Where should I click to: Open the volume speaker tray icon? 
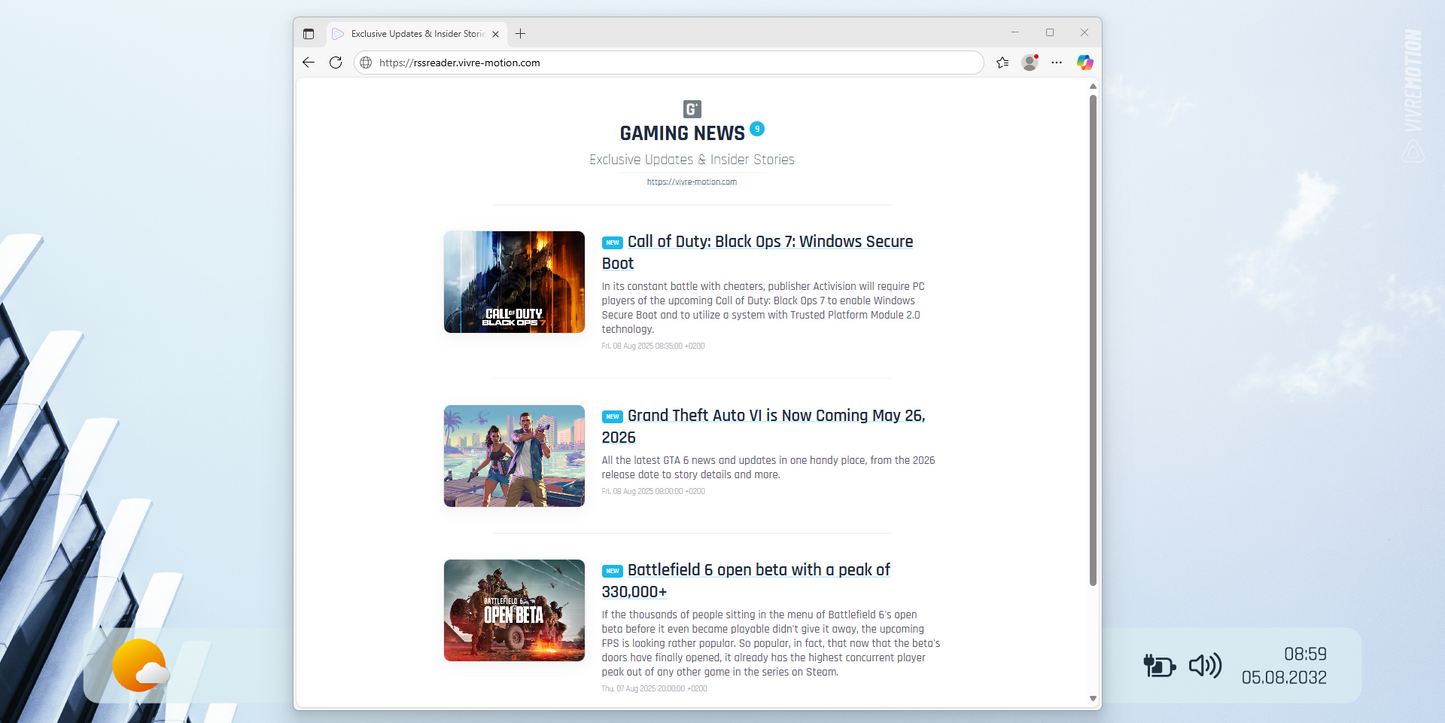pyautogui.click(x=1204, y=665)
